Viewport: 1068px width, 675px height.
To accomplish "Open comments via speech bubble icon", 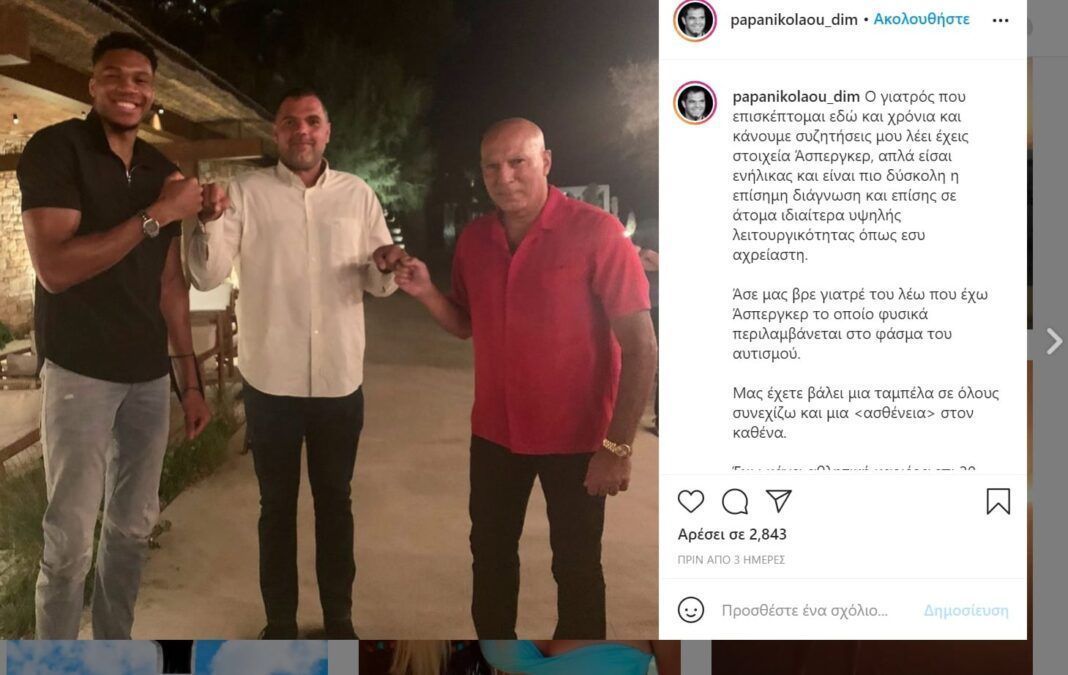I will pyautogui.click(x=735, y=501).
